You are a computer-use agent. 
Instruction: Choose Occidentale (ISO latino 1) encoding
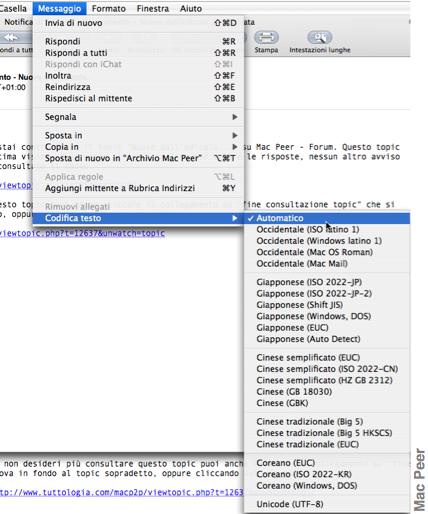[327, 229]
